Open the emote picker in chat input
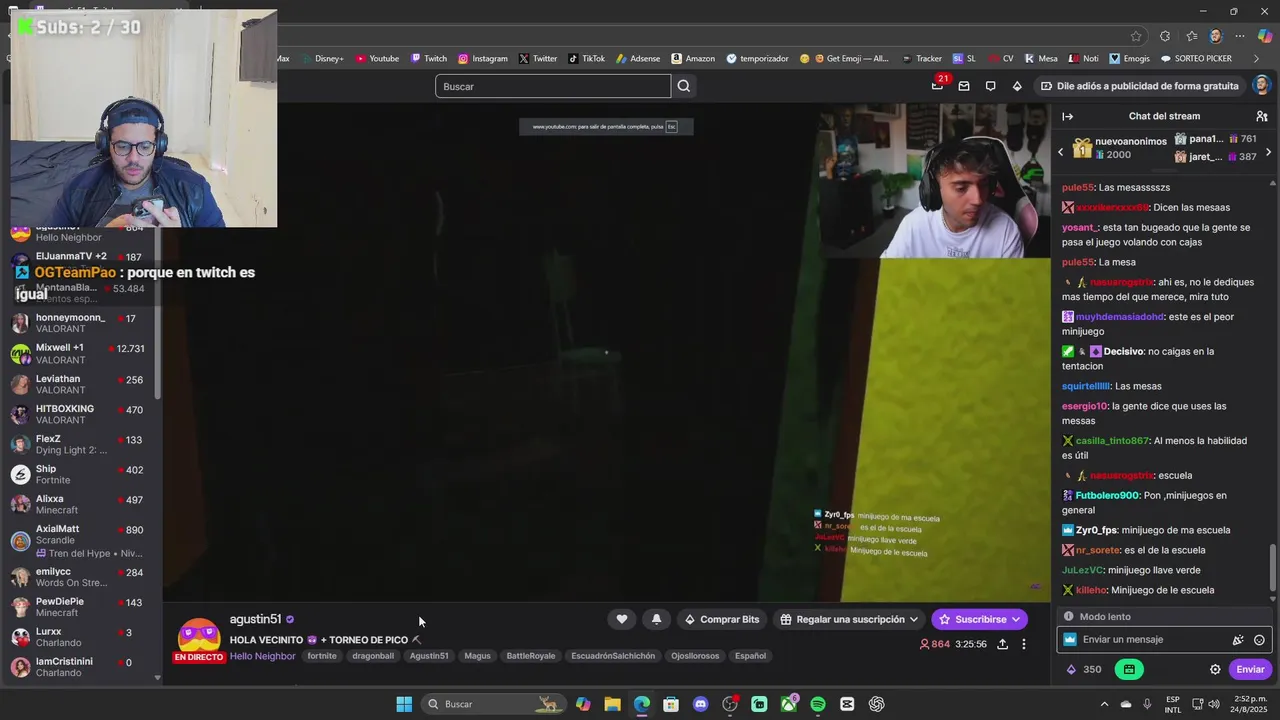Image resolution: width=1280 pixels, height=720 pixels. point(1259,640)
